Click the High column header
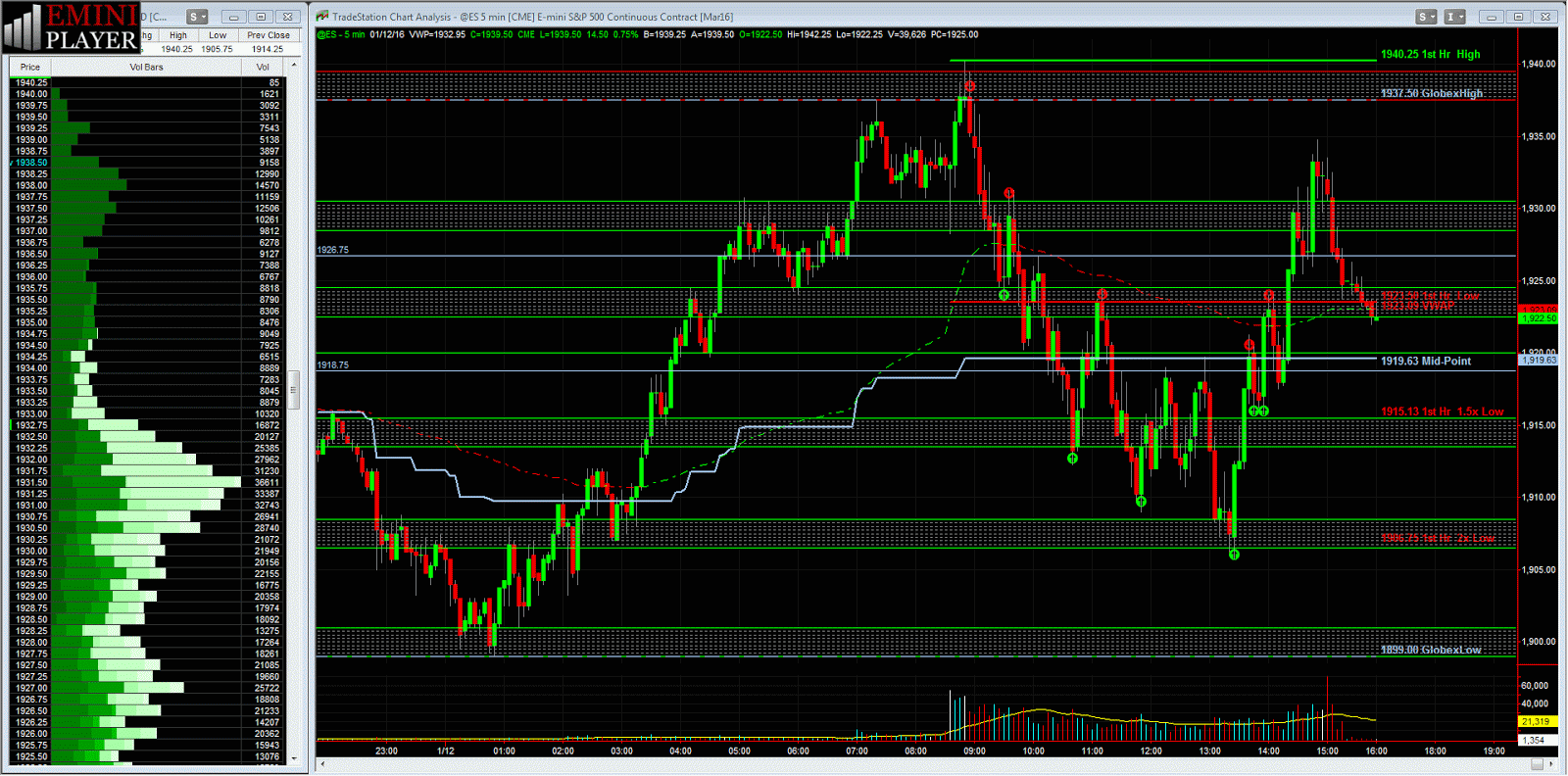Screen dimensions: 1568x776 pos(177,35)
